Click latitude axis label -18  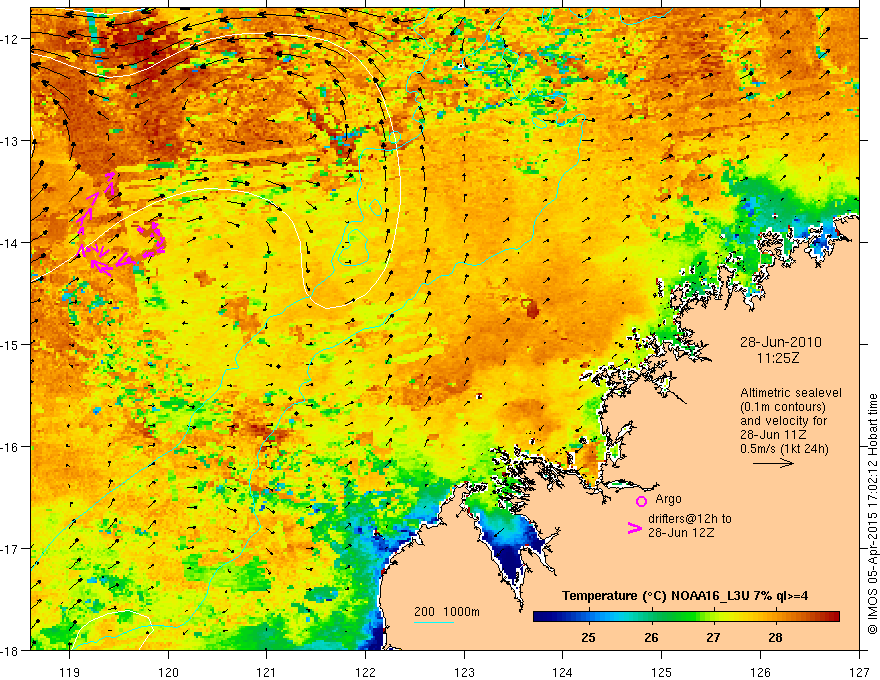pos(11,650)
